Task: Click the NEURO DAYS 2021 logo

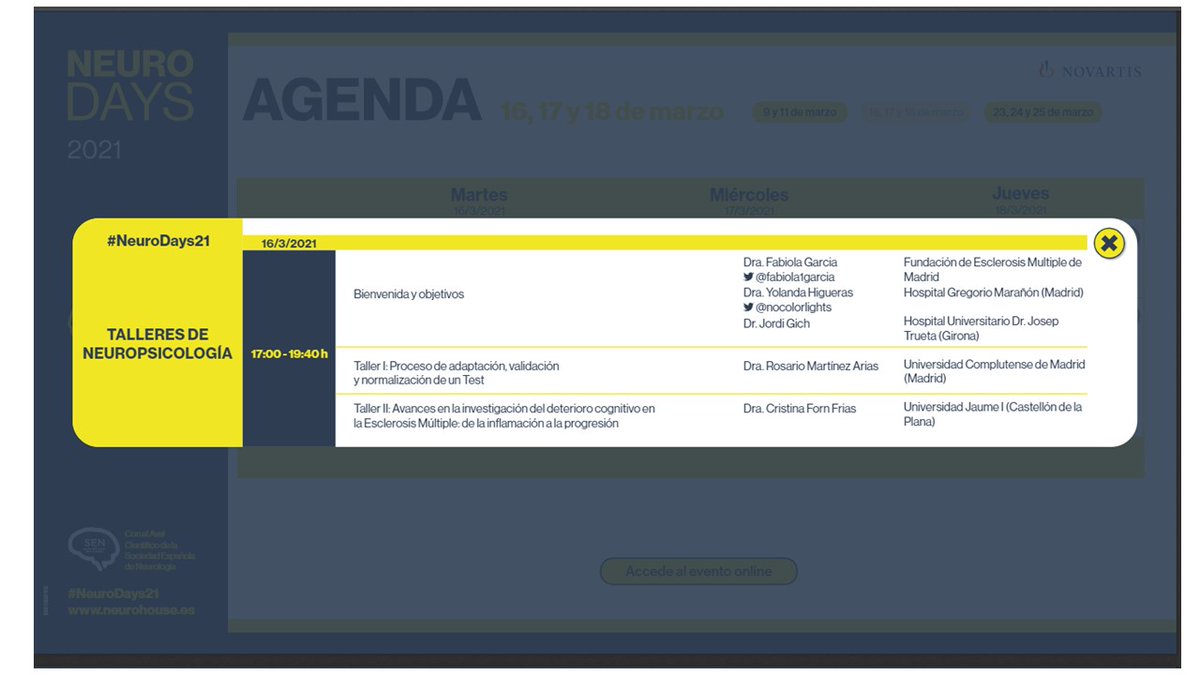Action: click(x=130, y=105)
